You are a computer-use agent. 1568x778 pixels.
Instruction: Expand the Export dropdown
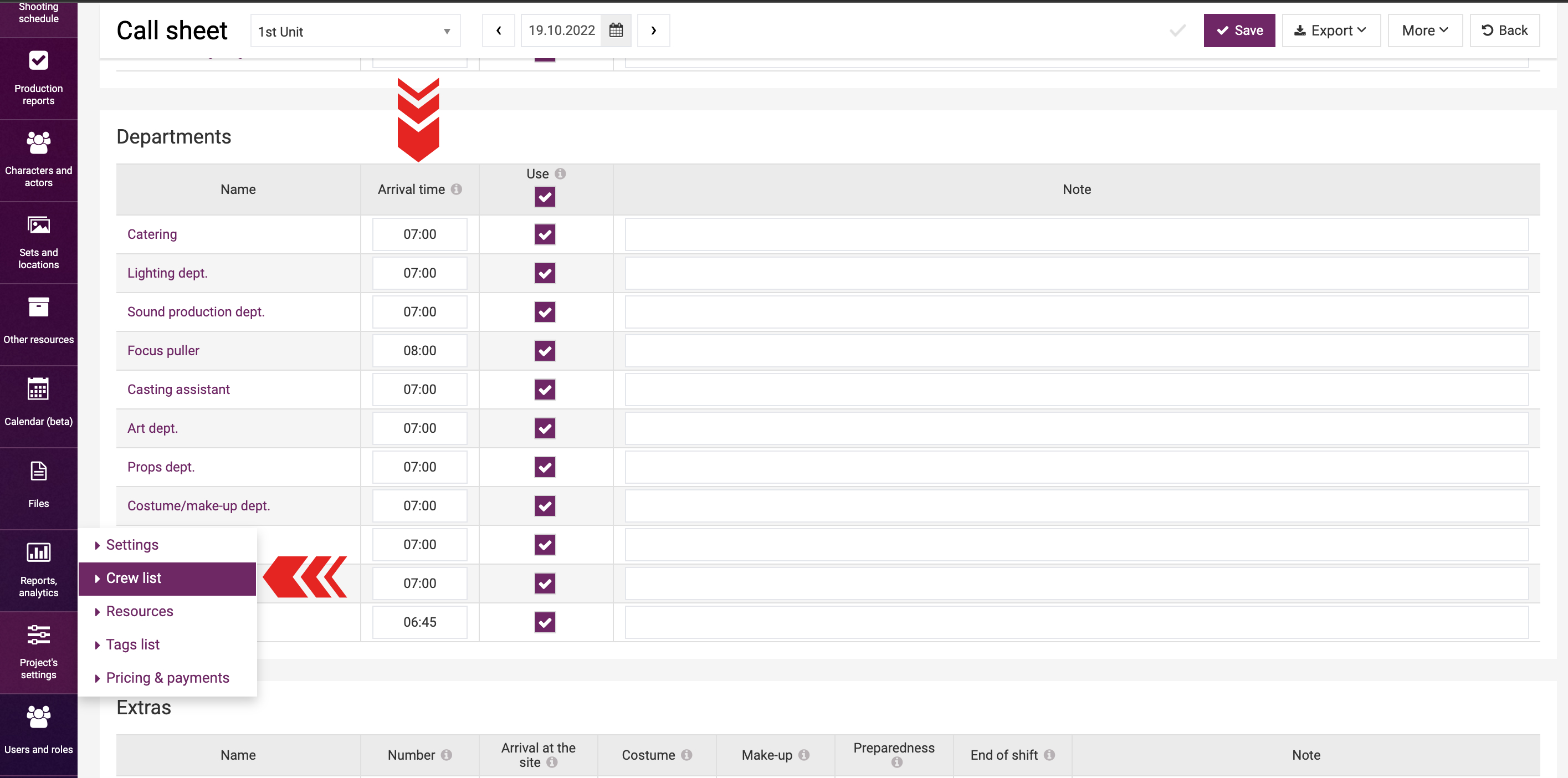coord(1331,30)
